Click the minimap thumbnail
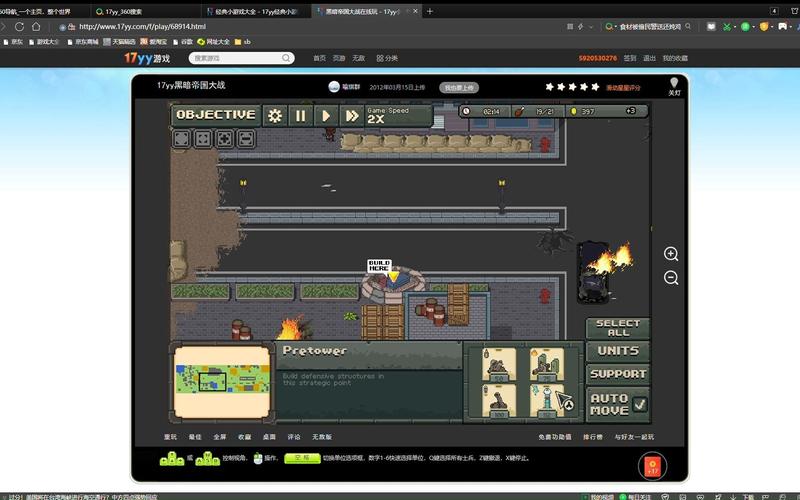This screenshot has width=800, height=500. [221, 381]
